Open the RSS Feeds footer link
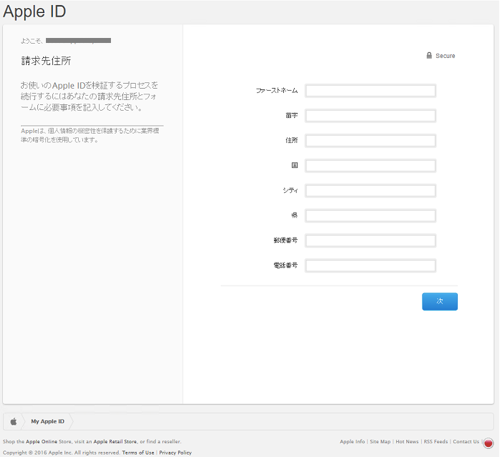The width and height of the screenshot is (500, 457). point(436,442)
